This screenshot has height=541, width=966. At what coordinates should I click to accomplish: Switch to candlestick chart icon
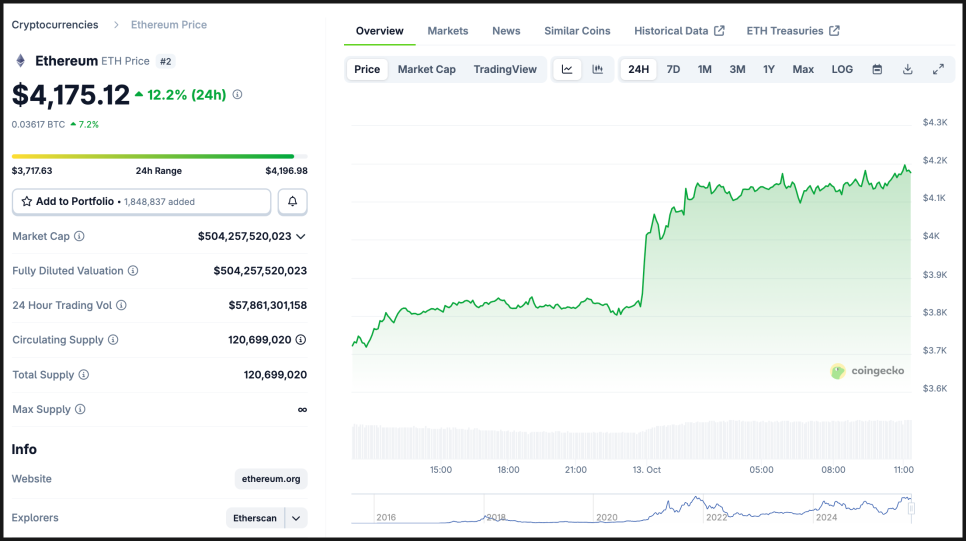click(597, 69)
